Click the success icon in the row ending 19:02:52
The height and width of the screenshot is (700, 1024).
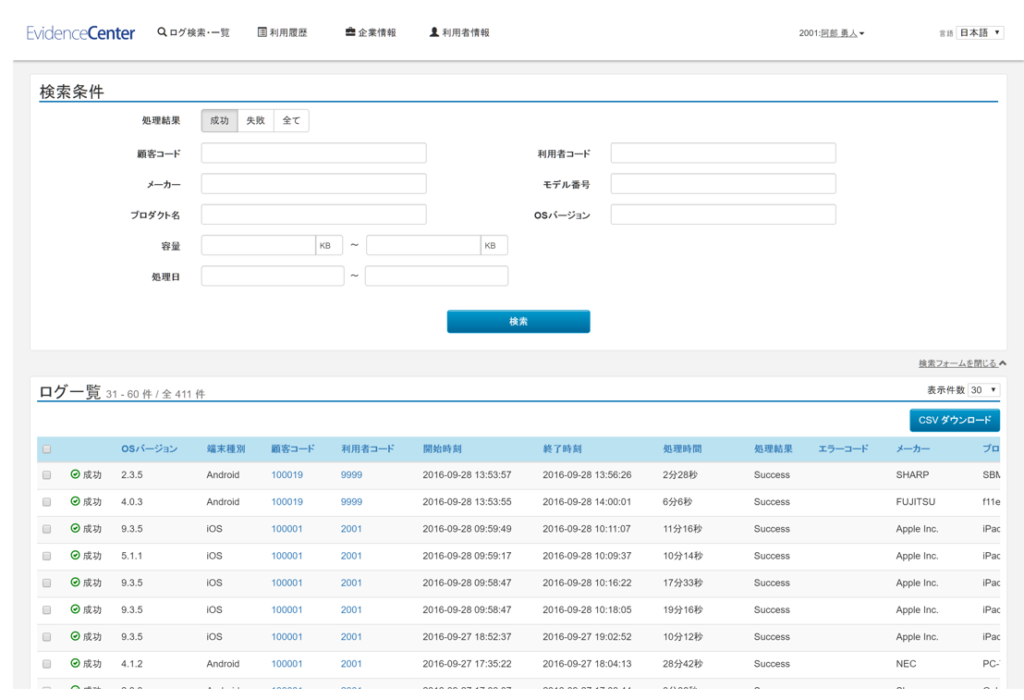point(75,637)
